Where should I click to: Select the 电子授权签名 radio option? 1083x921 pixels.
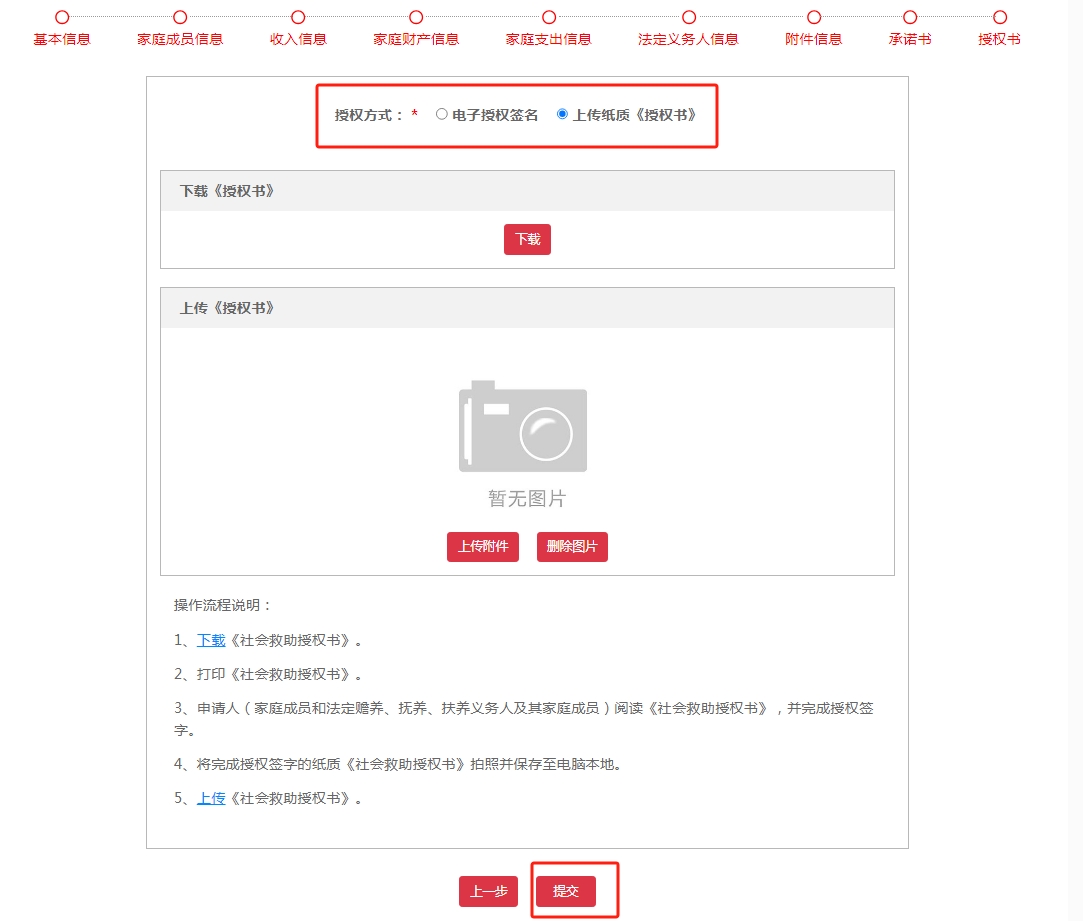point(441,113)
